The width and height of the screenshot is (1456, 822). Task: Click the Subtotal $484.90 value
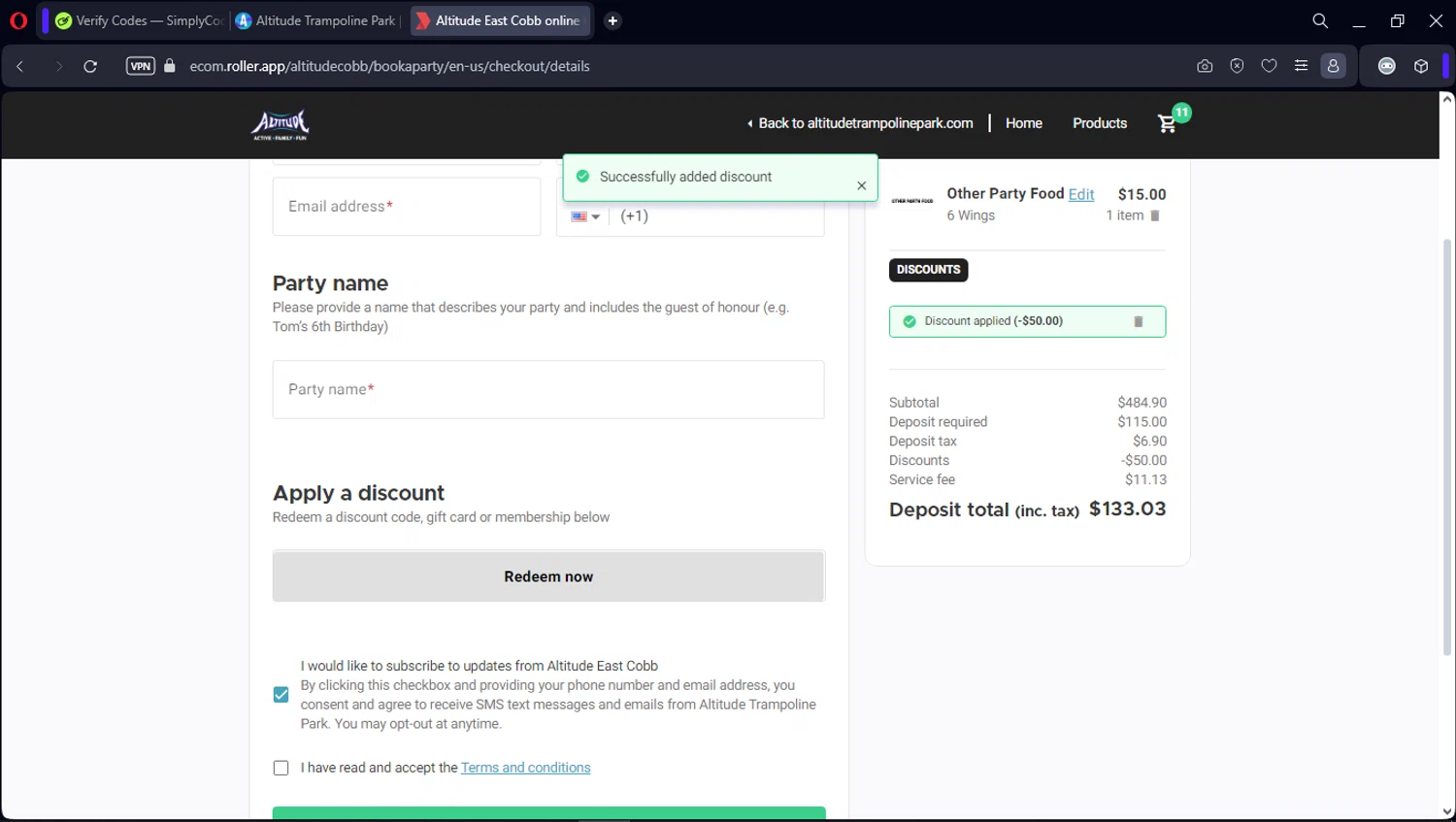pyautogui.click(x=1142, y=403)
